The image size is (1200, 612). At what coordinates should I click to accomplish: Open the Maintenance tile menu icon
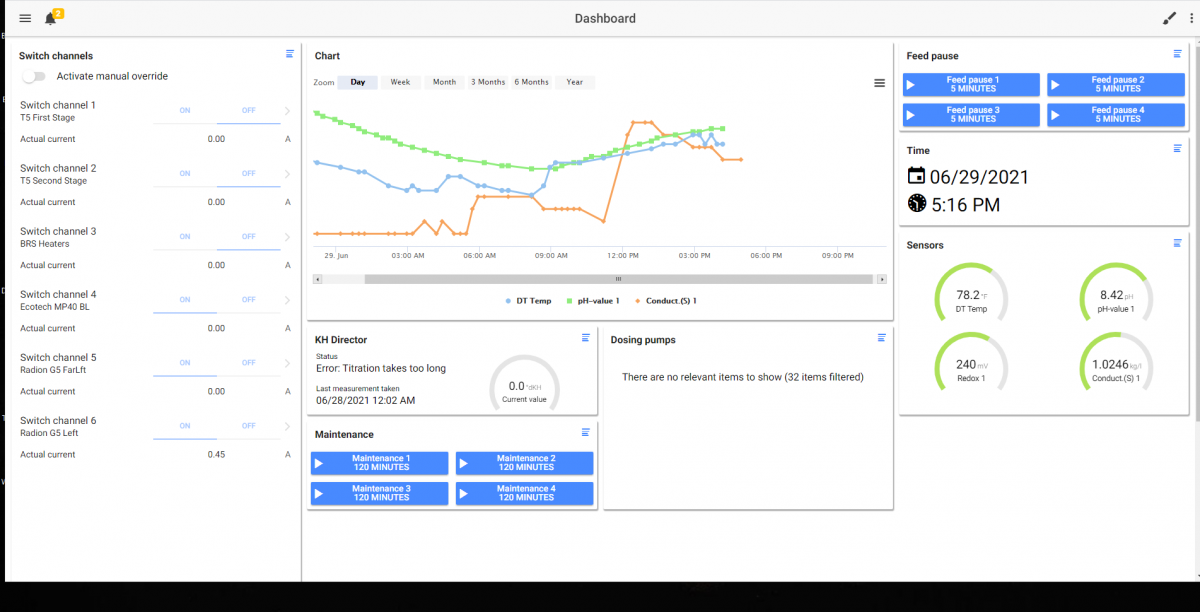(x=586, y=432)
